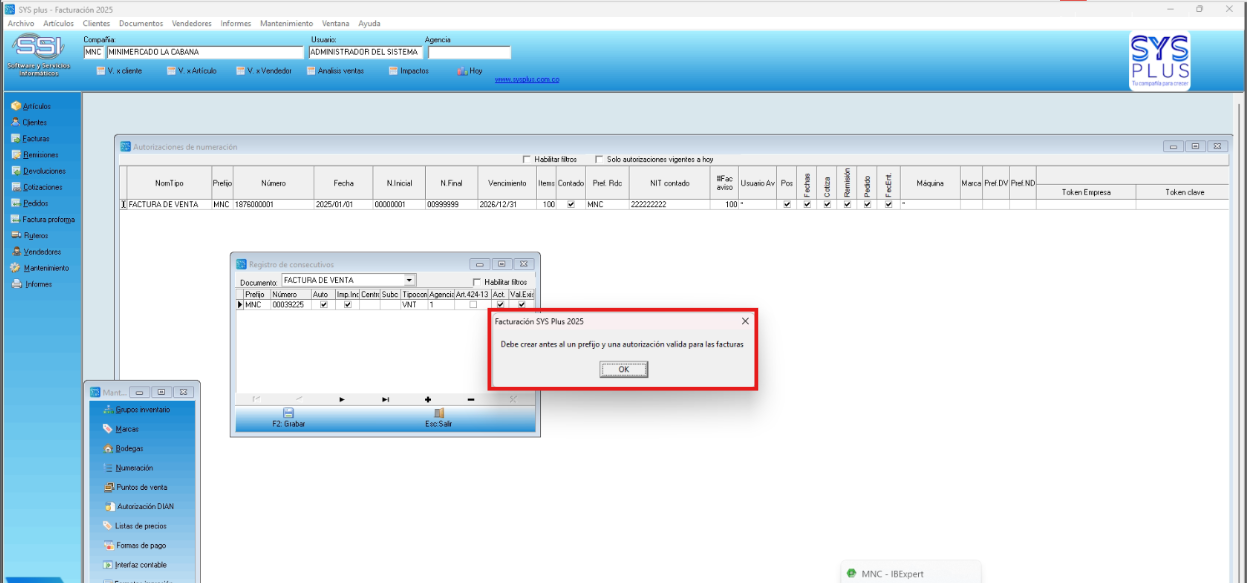Image resolution: width=1247 pixels, height=583 pixels.
Task: Open Interfaz contable in maintenance panel
Action: (134, 565)
